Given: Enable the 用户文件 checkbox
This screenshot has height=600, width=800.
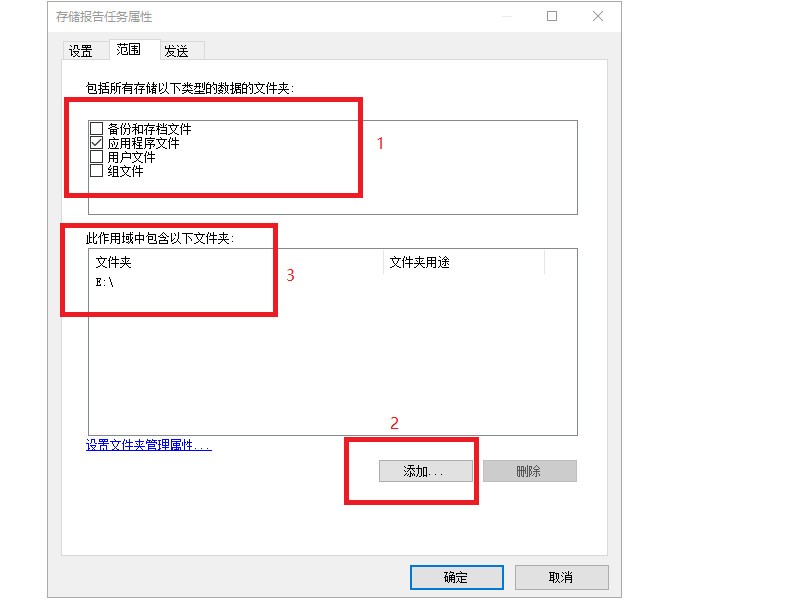Looking at the screenshot, I should click(x=96, y=156).
